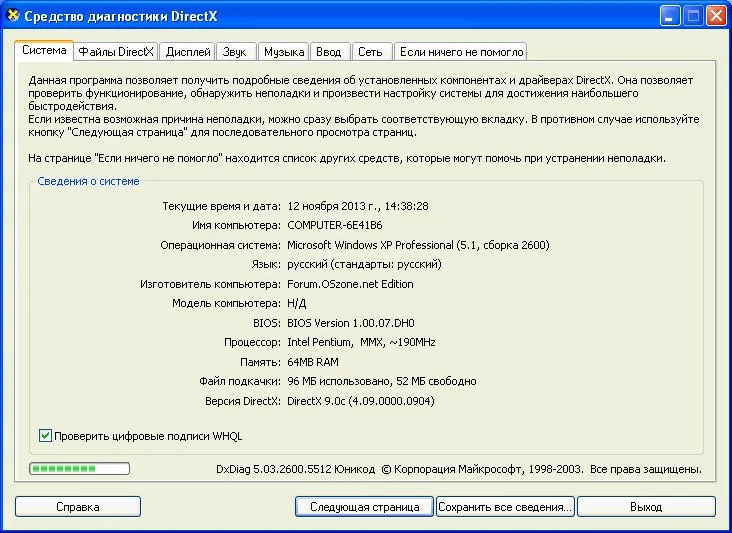
Task: Click the русский language value
Action: point(364,265)
